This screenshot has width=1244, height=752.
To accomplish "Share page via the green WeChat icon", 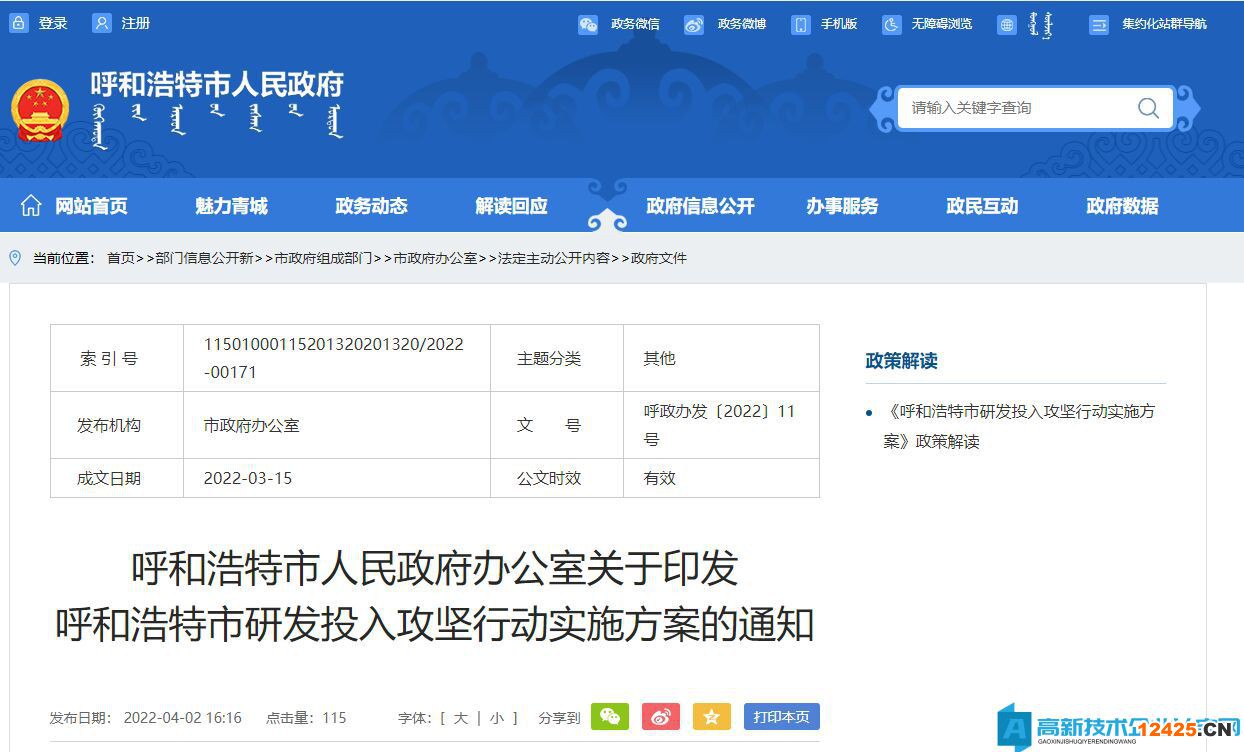I will coord(610,717).
